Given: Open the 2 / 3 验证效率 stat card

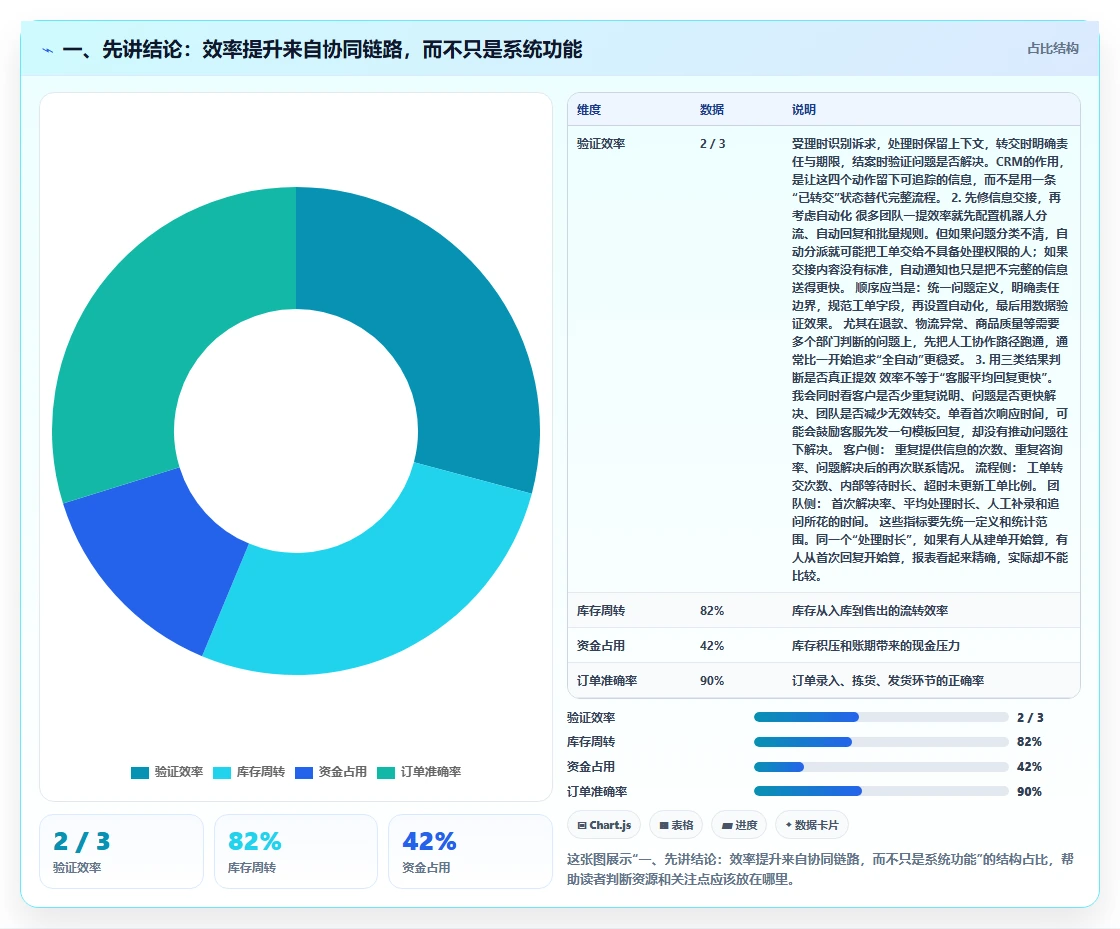Looking at the screenshot, I should (x=121, y=852).
